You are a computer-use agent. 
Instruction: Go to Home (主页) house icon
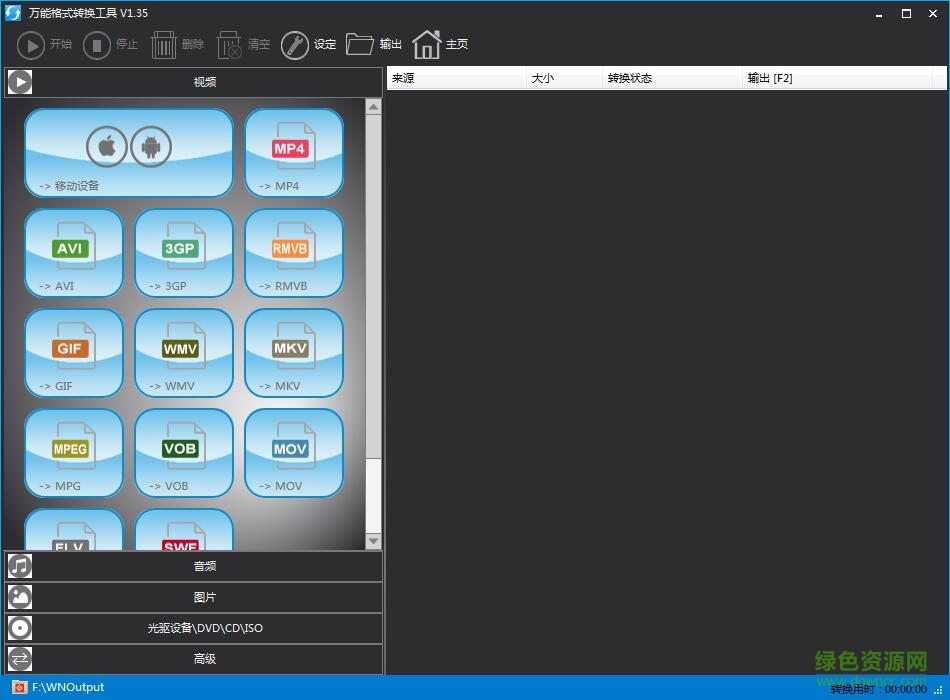point(427,45)
